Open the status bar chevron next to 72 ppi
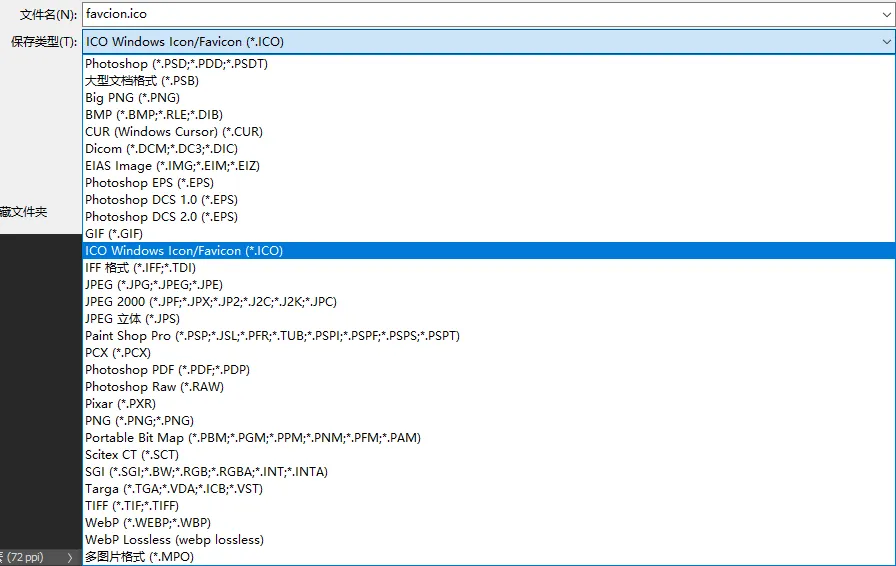Image resolution: width=896 pixels, height=566 pixels. 70,557
